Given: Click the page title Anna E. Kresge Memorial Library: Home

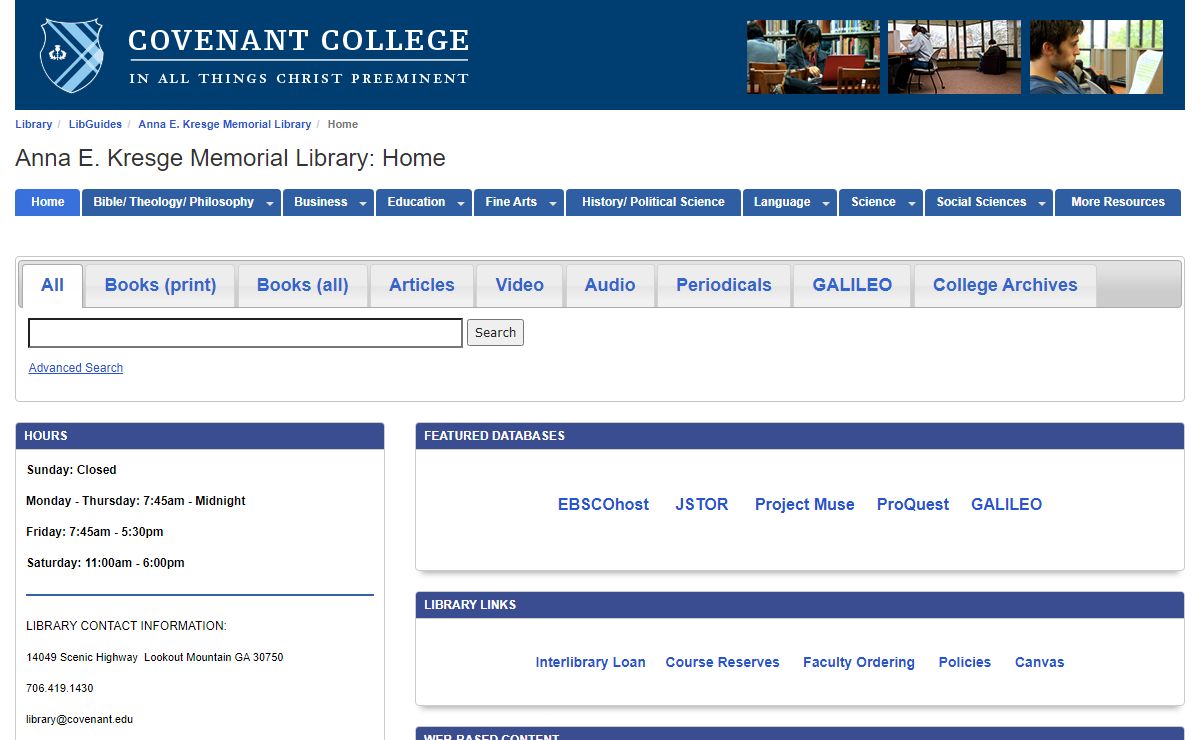Looking at the screenshot, I should [x=230, y=158].
